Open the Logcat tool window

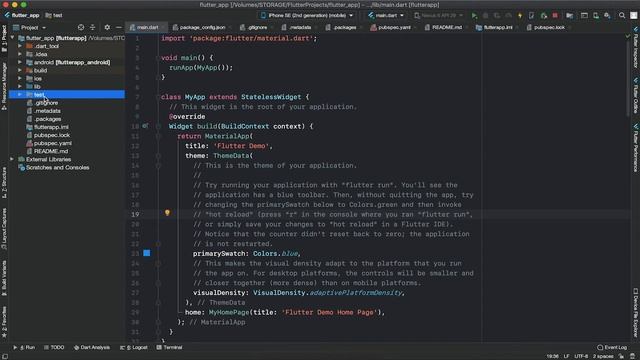[134, 347]
